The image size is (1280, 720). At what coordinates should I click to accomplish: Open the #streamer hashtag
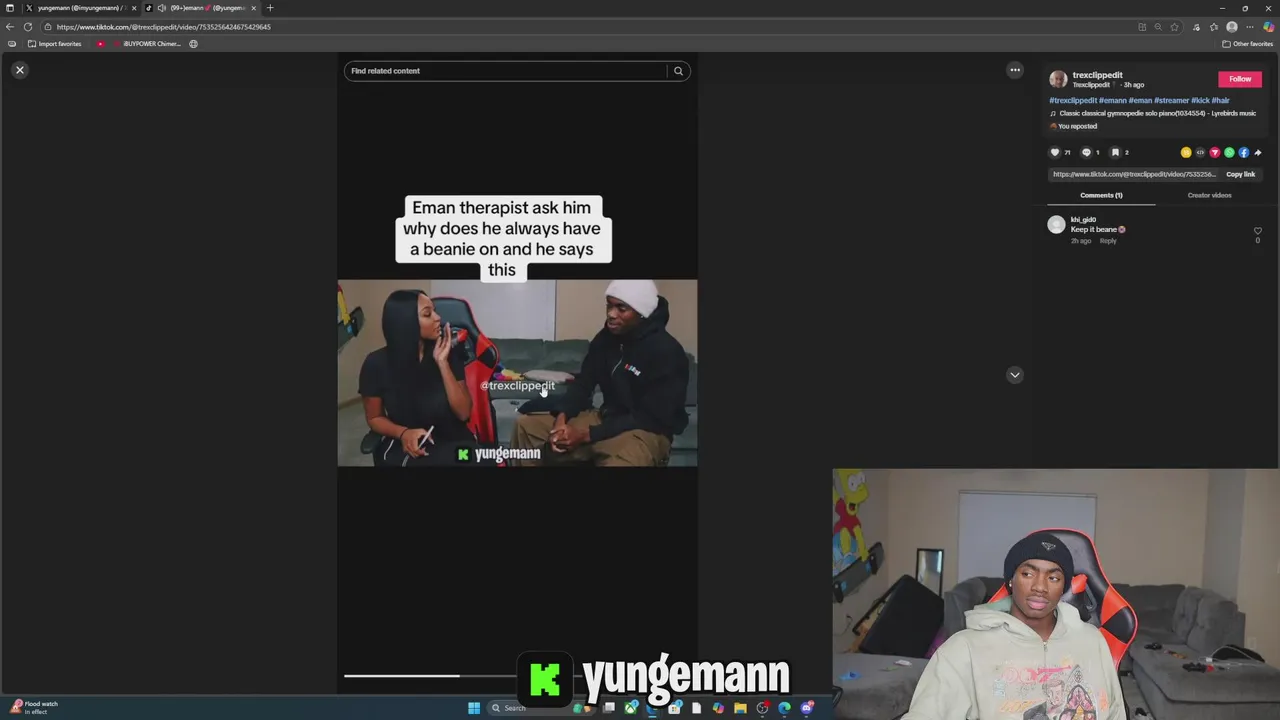click(1171, 101)
